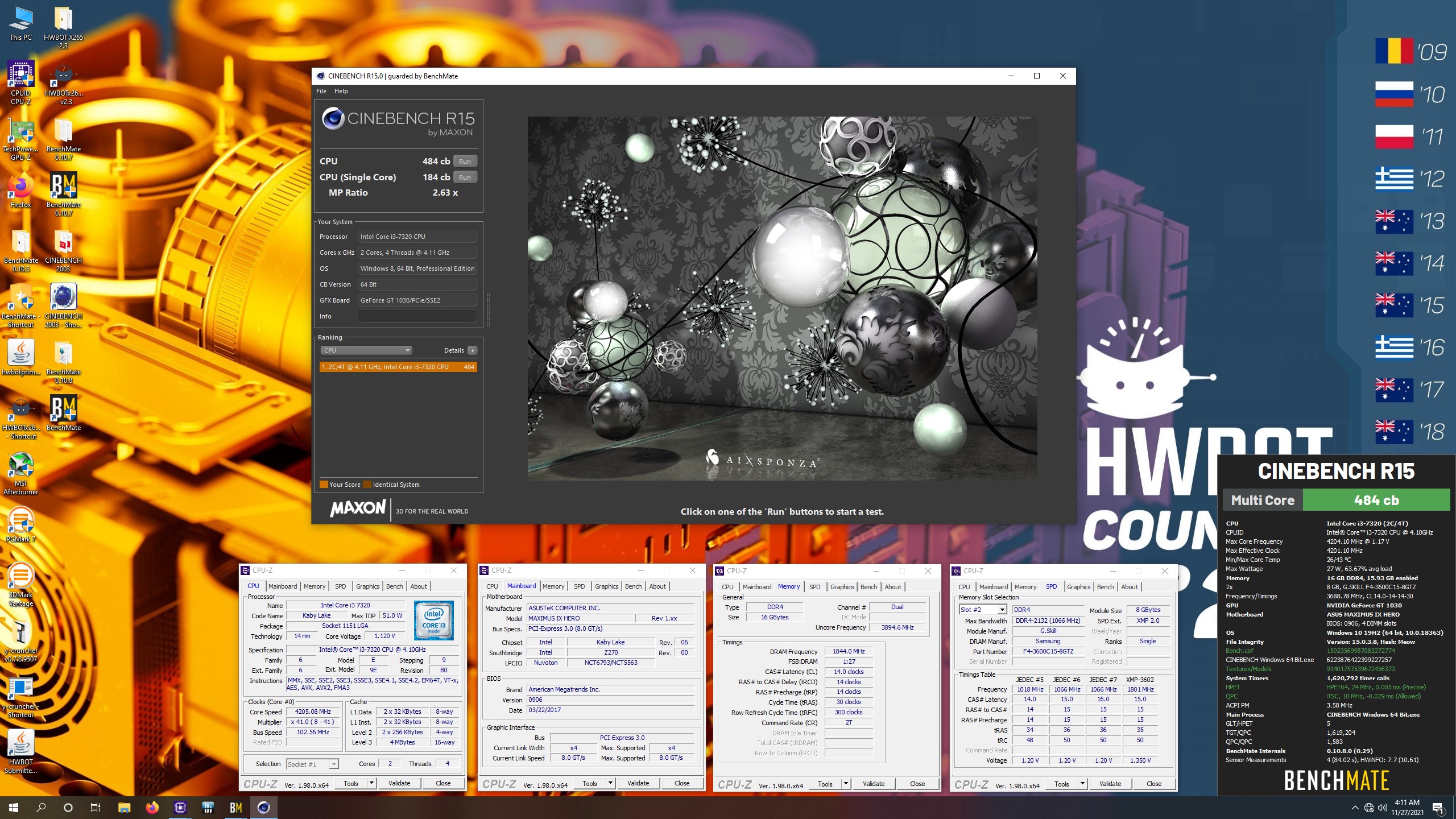Open Cinebench File menu
This screenshot has height=819, width=1456.
[x=321, y=91]
